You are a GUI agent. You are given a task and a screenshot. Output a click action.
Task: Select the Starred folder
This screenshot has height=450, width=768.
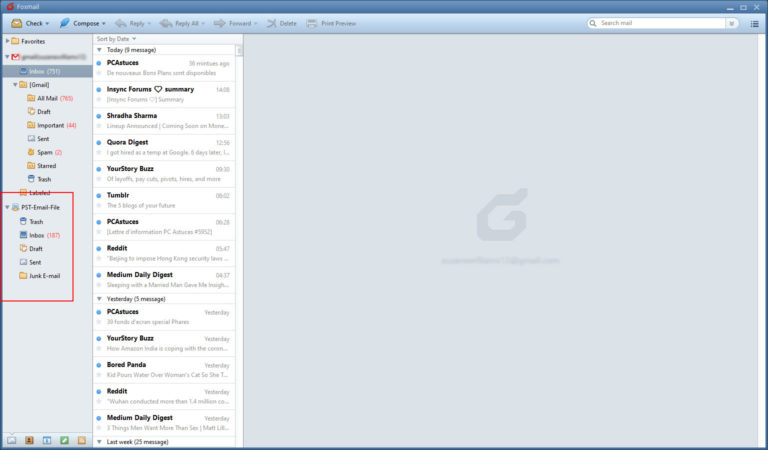point(42,166)
